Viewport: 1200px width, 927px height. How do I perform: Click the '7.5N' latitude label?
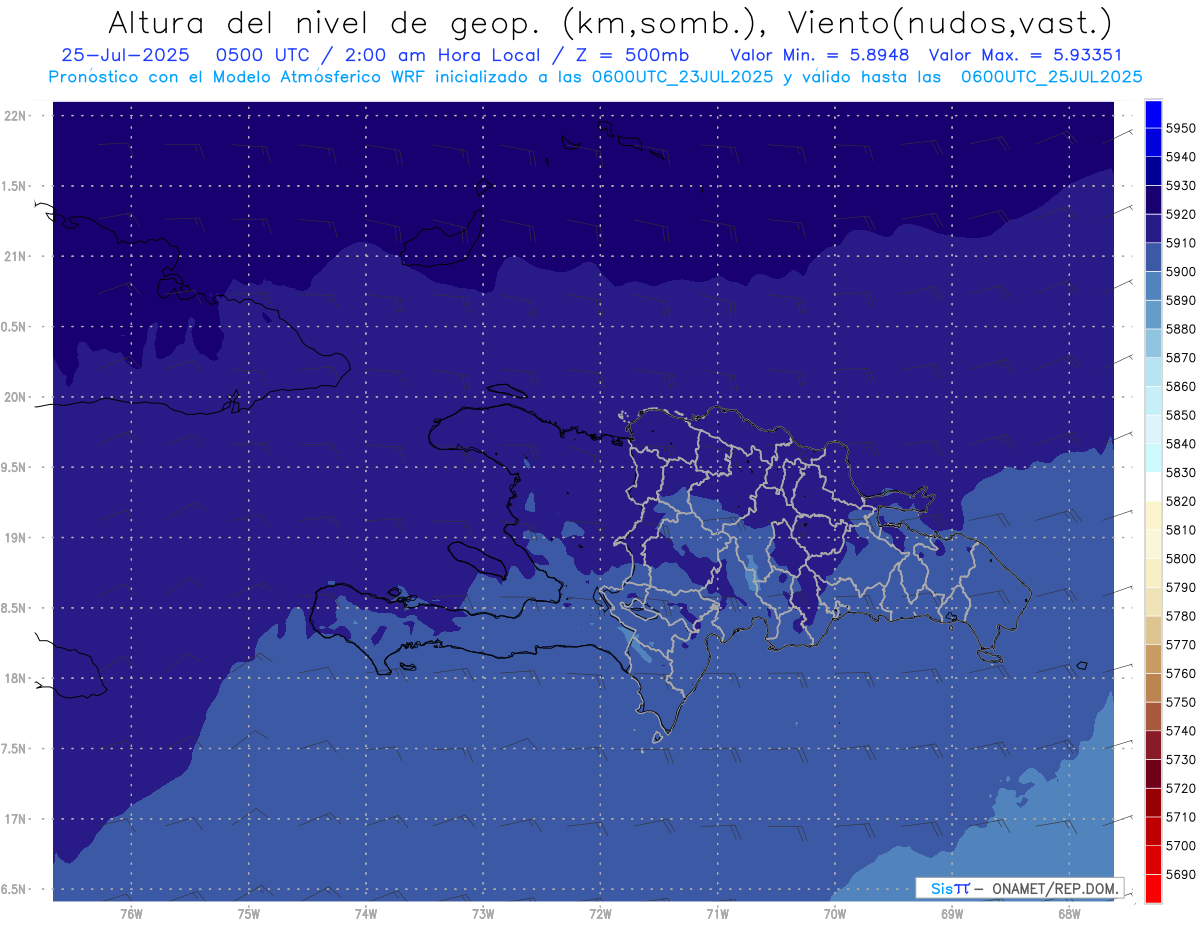(x=15, y=748)
